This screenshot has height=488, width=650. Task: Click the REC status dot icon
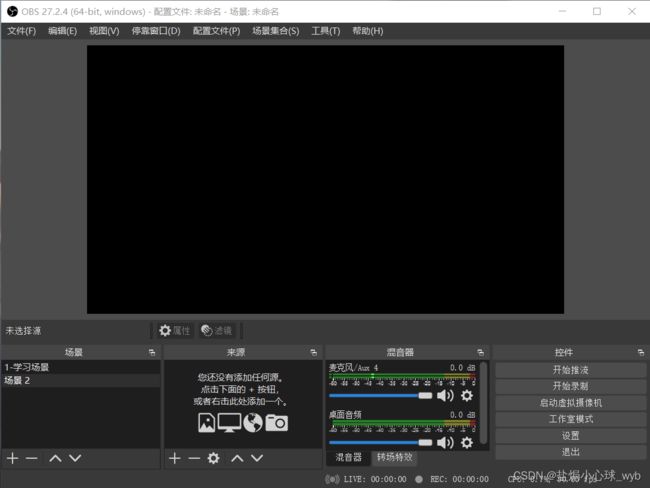419,479
